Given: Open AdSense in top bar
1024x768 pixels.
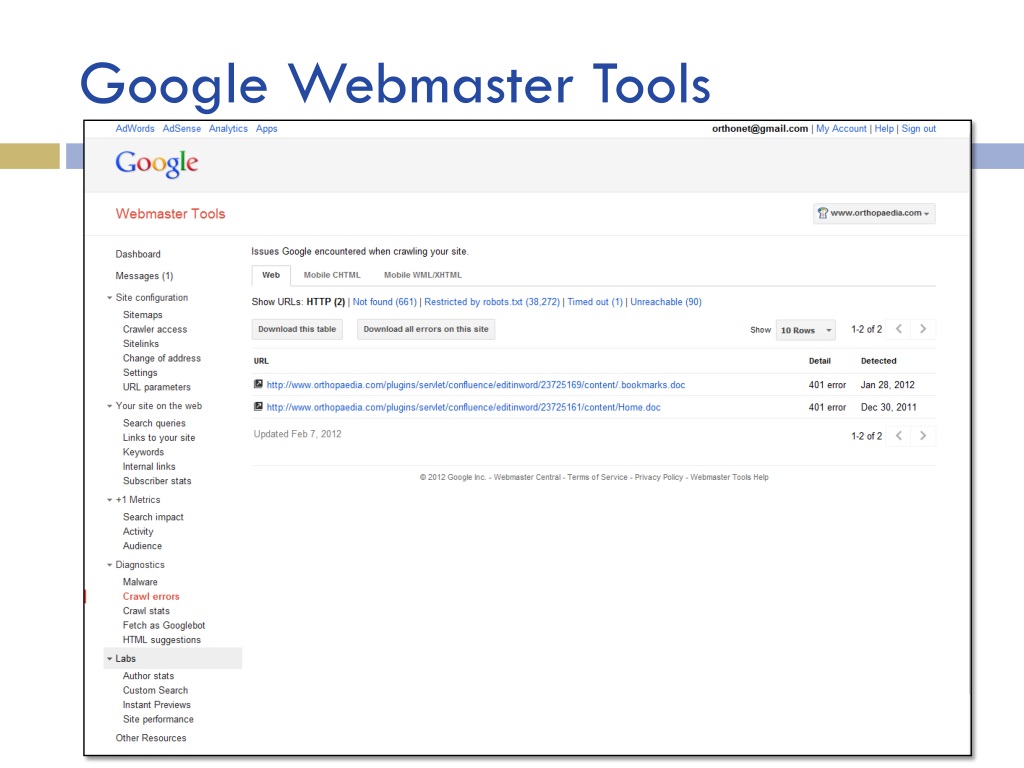Looking at the screenshot, I should coord(182,129).
